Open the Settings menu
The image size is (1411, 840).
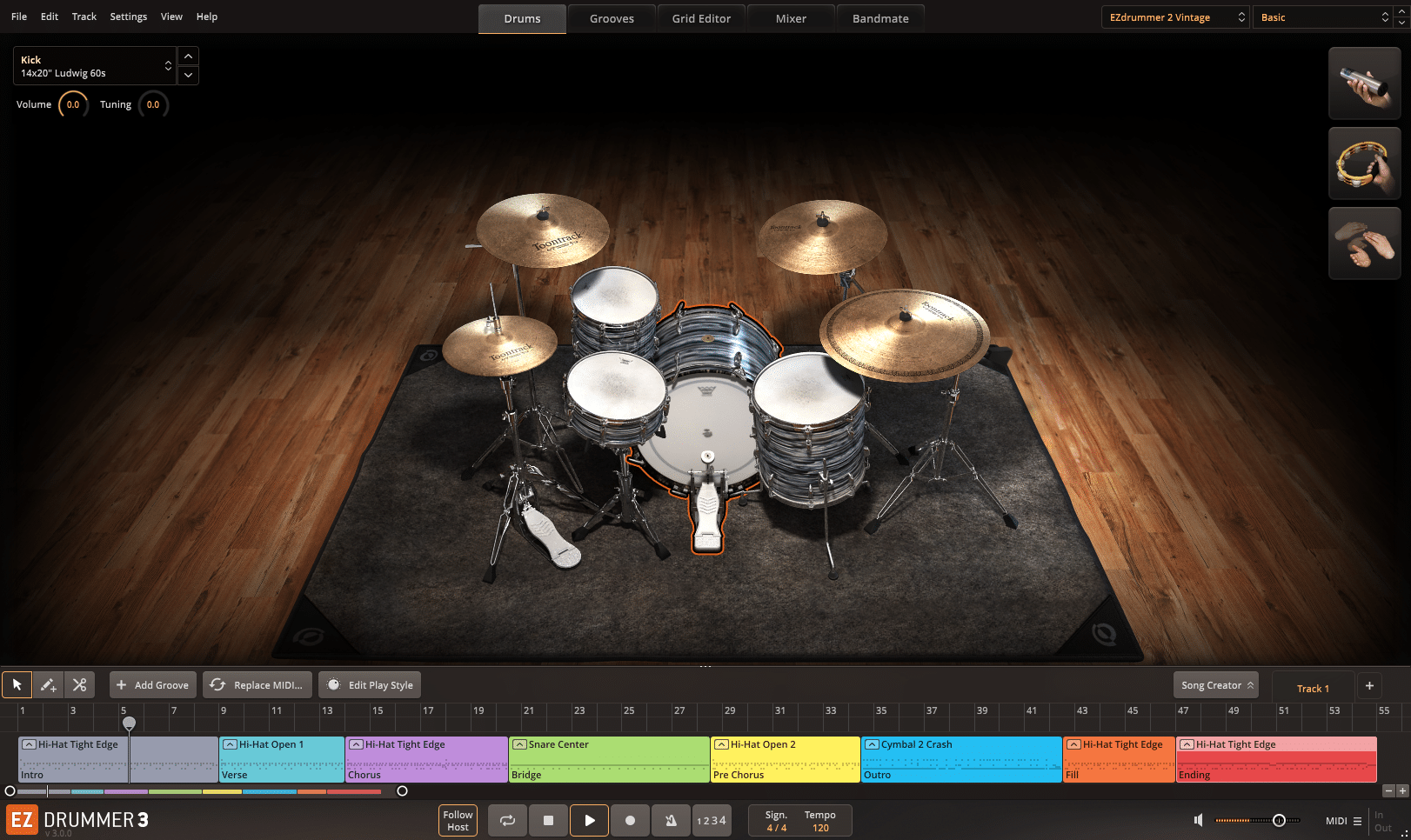click(x=128, y=16)
